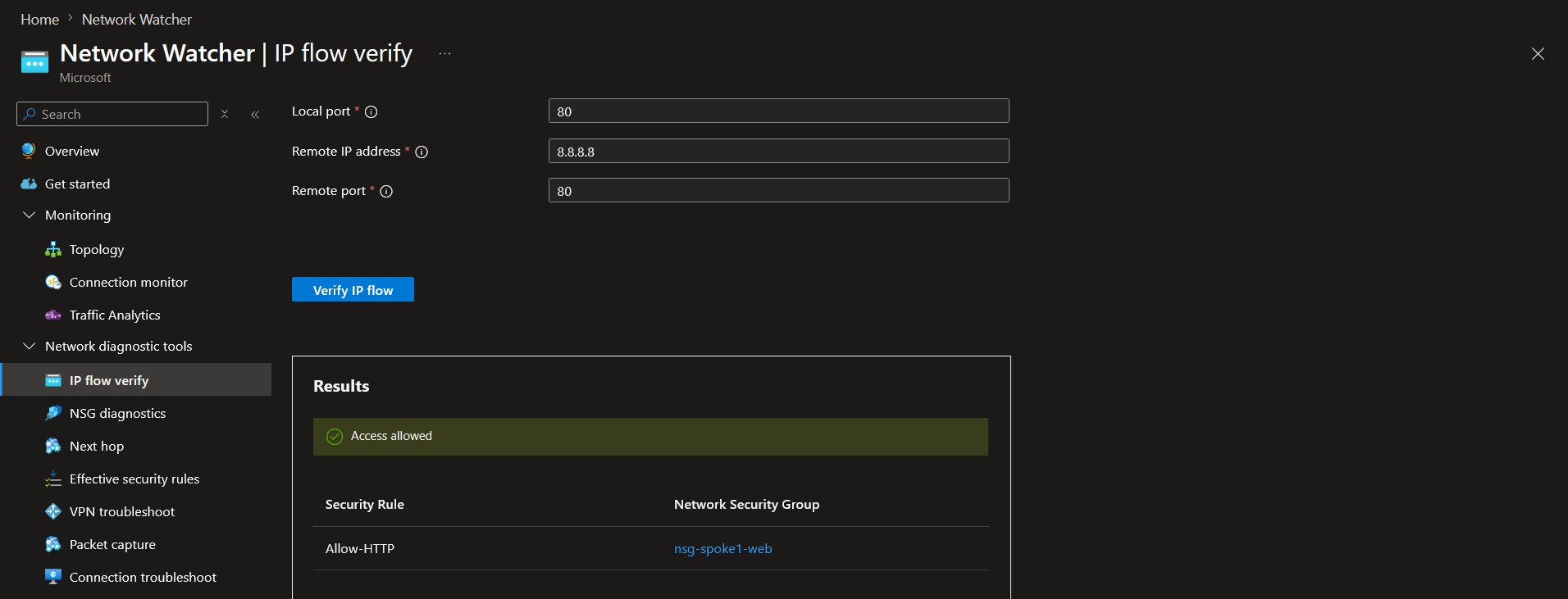Click the Connection monitor icon
Screen dimensions: 1568x599
[53, 282]
